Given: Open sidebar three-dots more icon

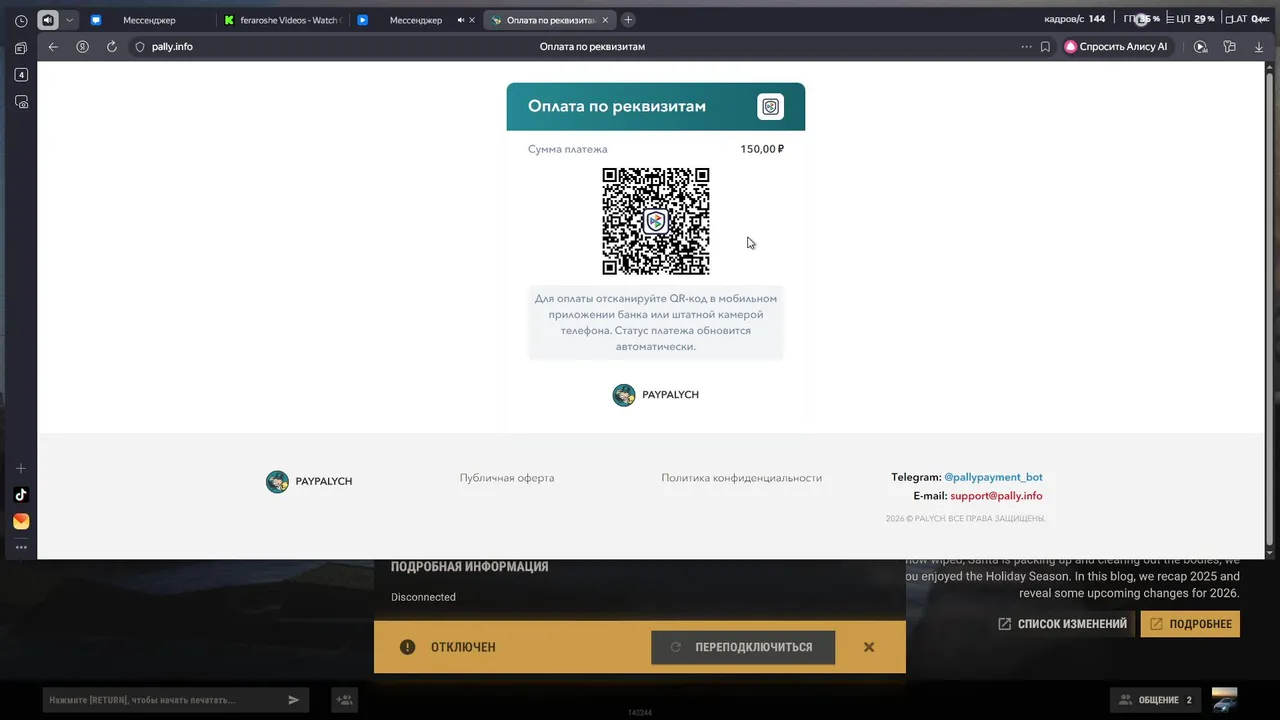Looking at the screenshot, I should pos(21,547).
